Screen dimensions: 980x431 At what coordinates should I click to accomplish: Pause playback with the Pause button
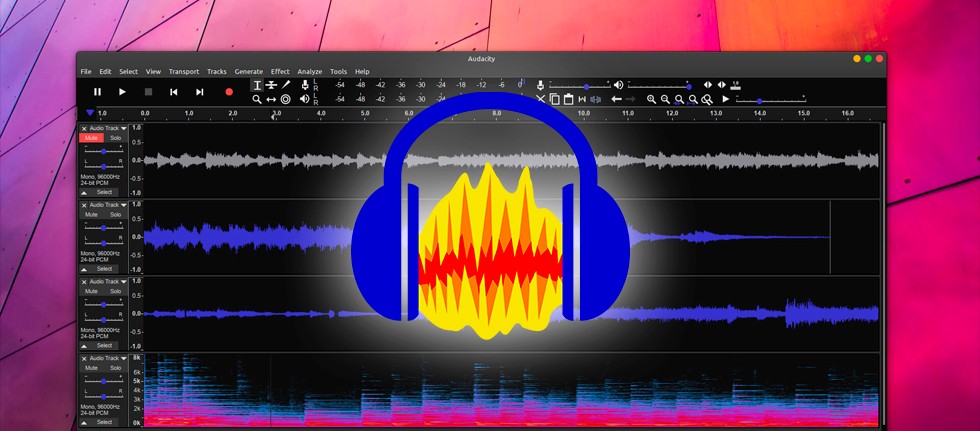click(x=98, y=92)
